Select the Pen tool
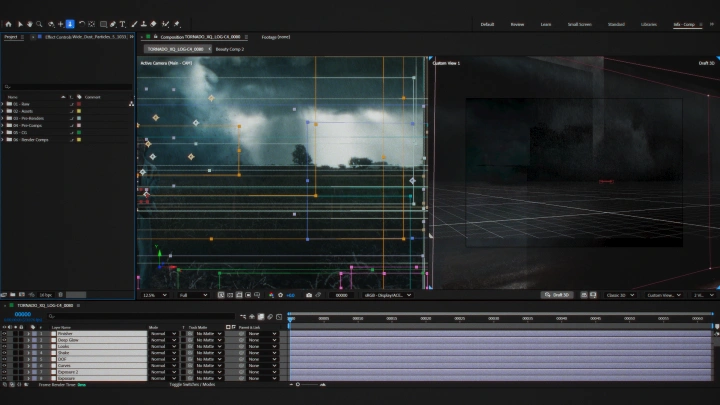 click(x=113, y=24)
